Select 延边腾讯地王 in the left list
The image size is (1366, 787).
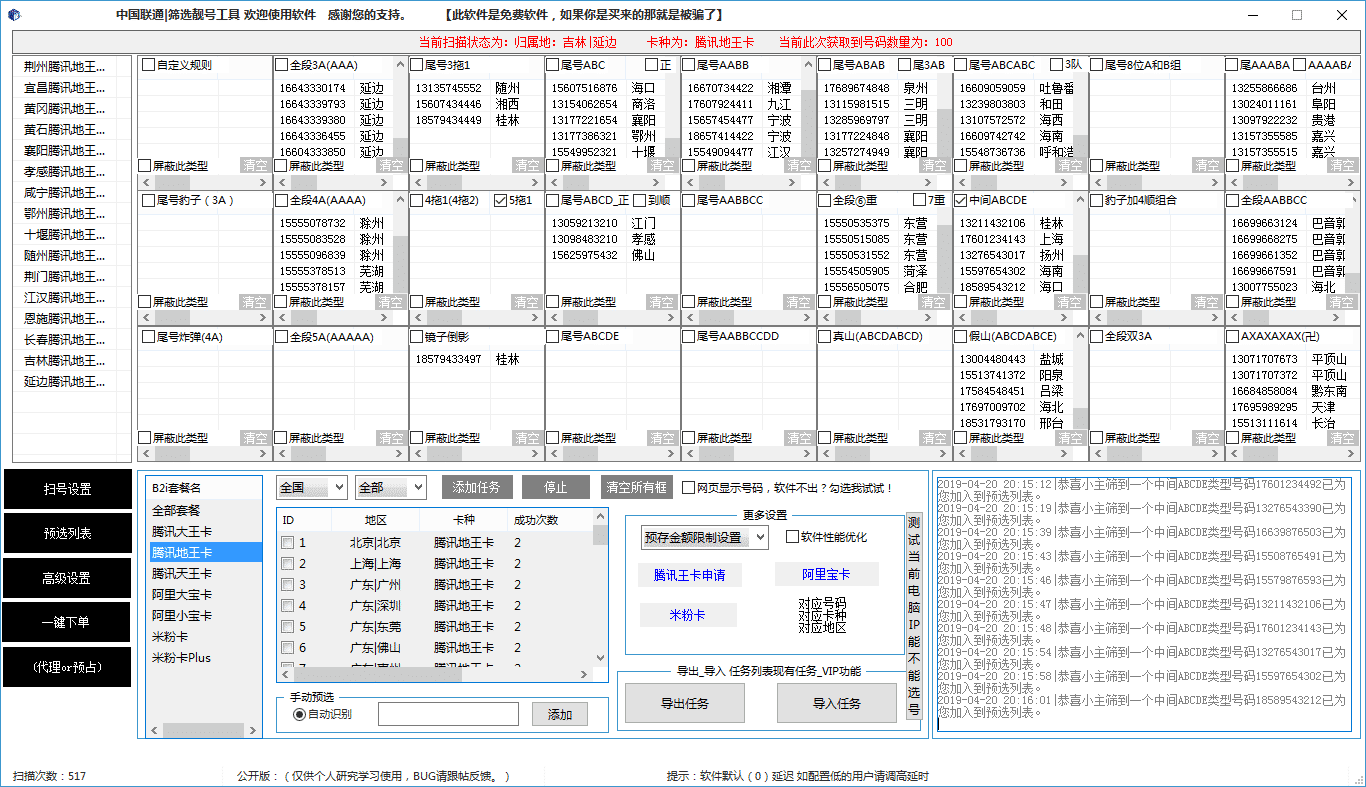65,382
